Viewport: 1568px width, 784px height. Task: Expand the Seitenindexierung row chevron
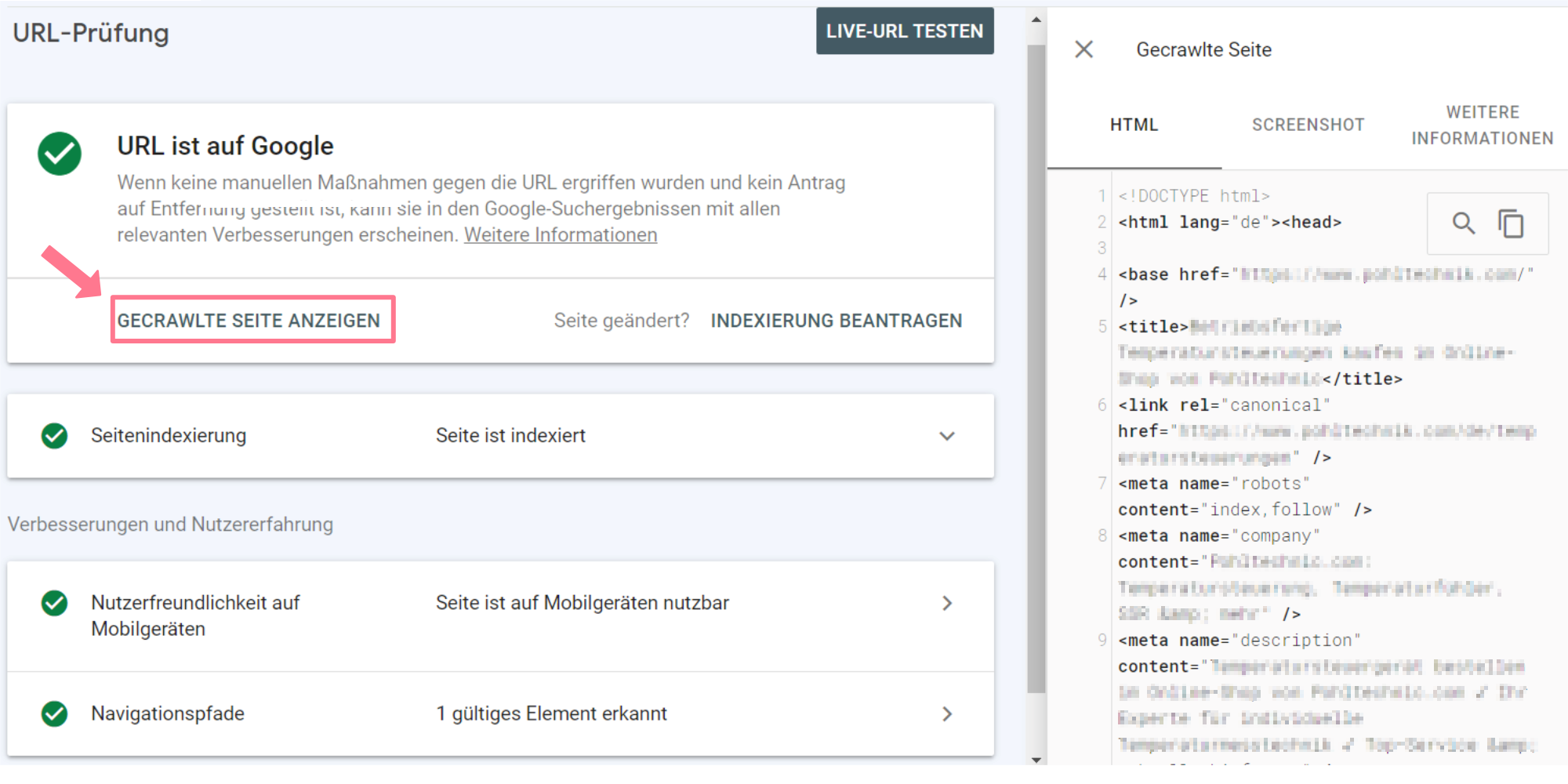click(x=947, y=436)
